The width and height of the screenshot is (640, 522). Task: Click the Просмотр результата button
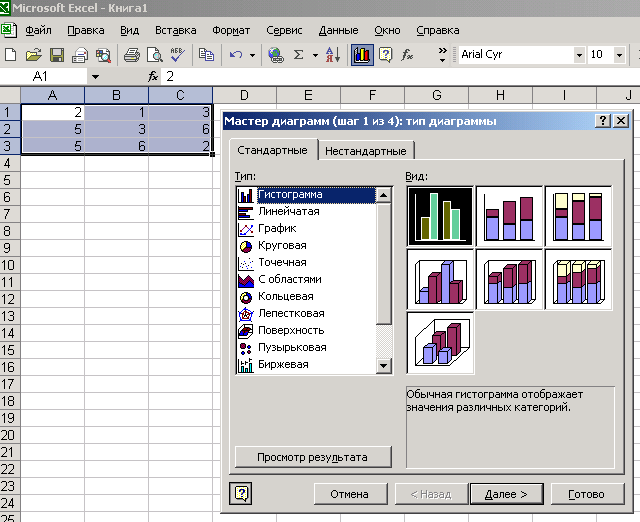[x=313, y=457]
